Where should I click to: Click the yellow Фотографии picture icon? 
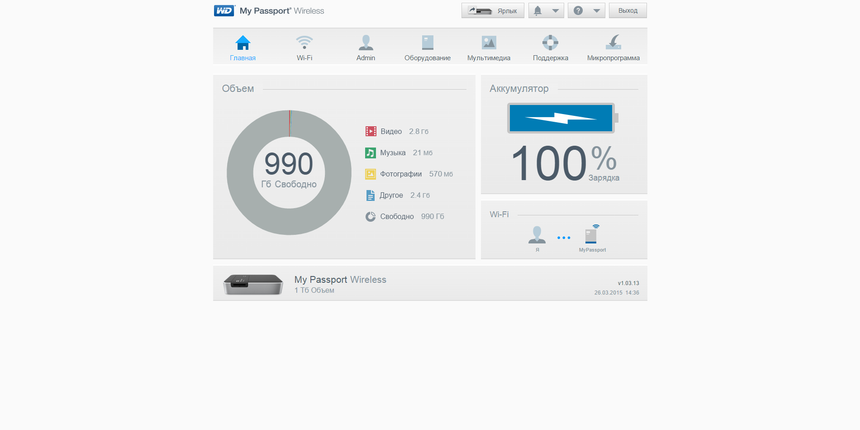coord(371,174)
